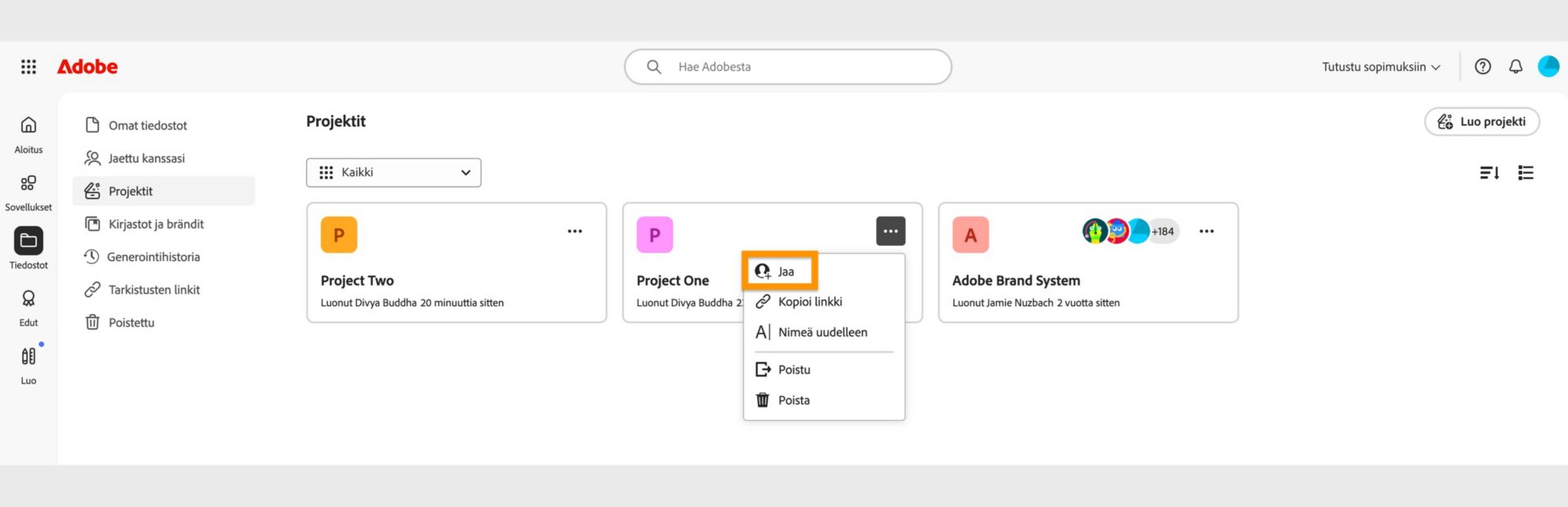Click the sort order icon

1490,172
